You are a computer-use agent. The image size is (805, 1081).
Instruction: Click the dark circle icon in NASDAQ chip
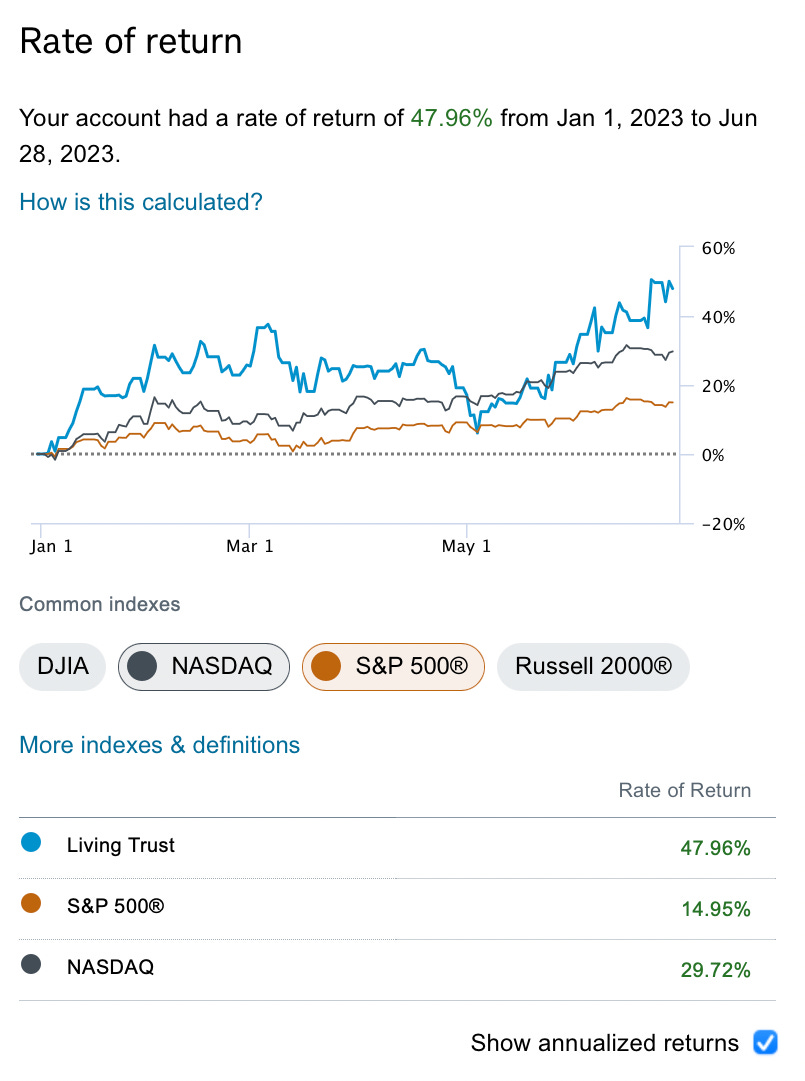[x=145, y=666]
